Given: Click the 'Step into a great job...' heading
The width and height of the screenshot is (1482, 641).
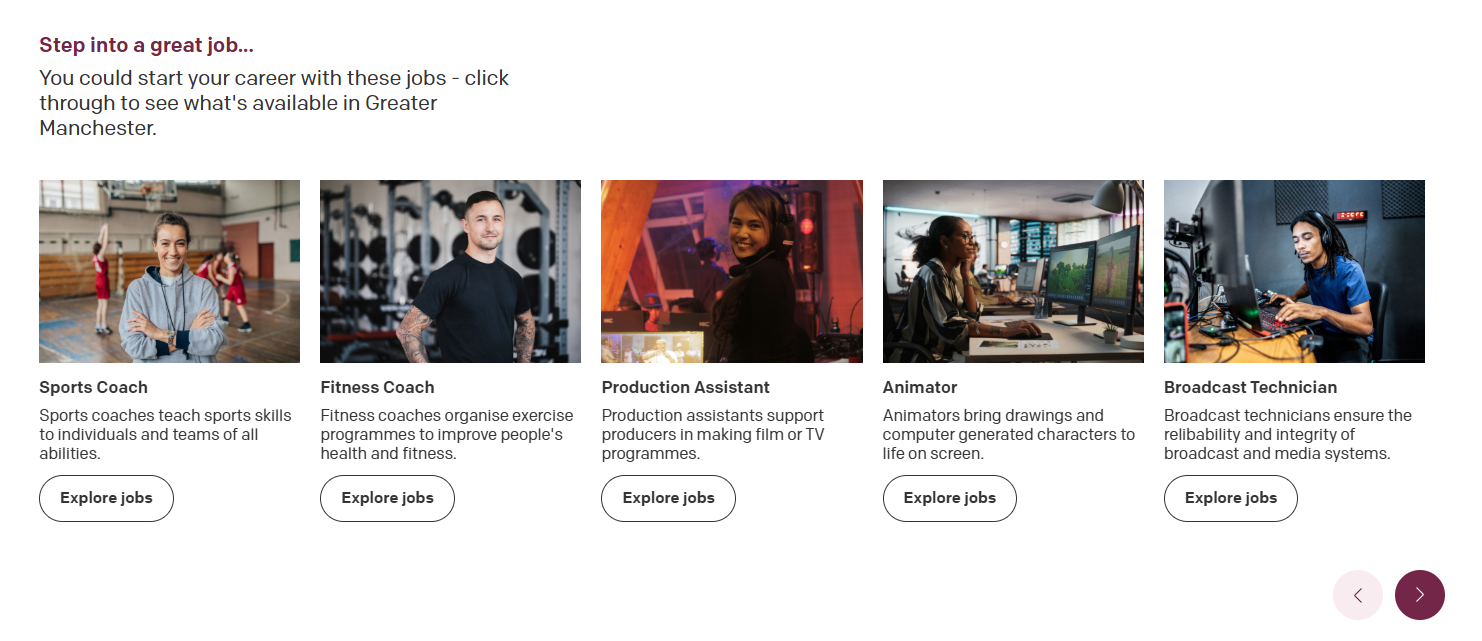Looking at the screenshot, I should (146, 45).
